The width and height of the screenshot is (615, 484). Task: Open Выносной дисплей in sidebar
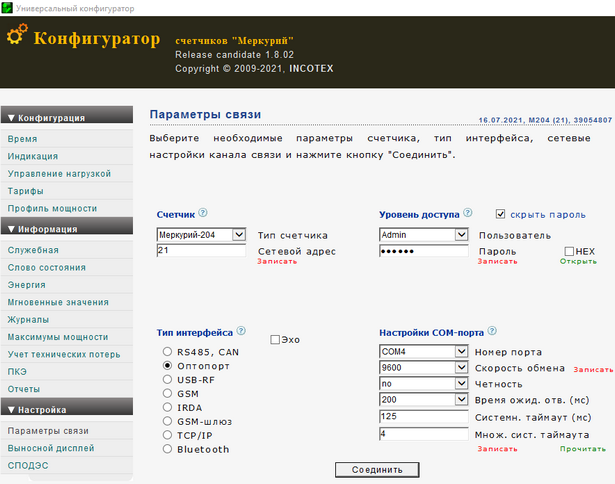[x=67, y=448]
